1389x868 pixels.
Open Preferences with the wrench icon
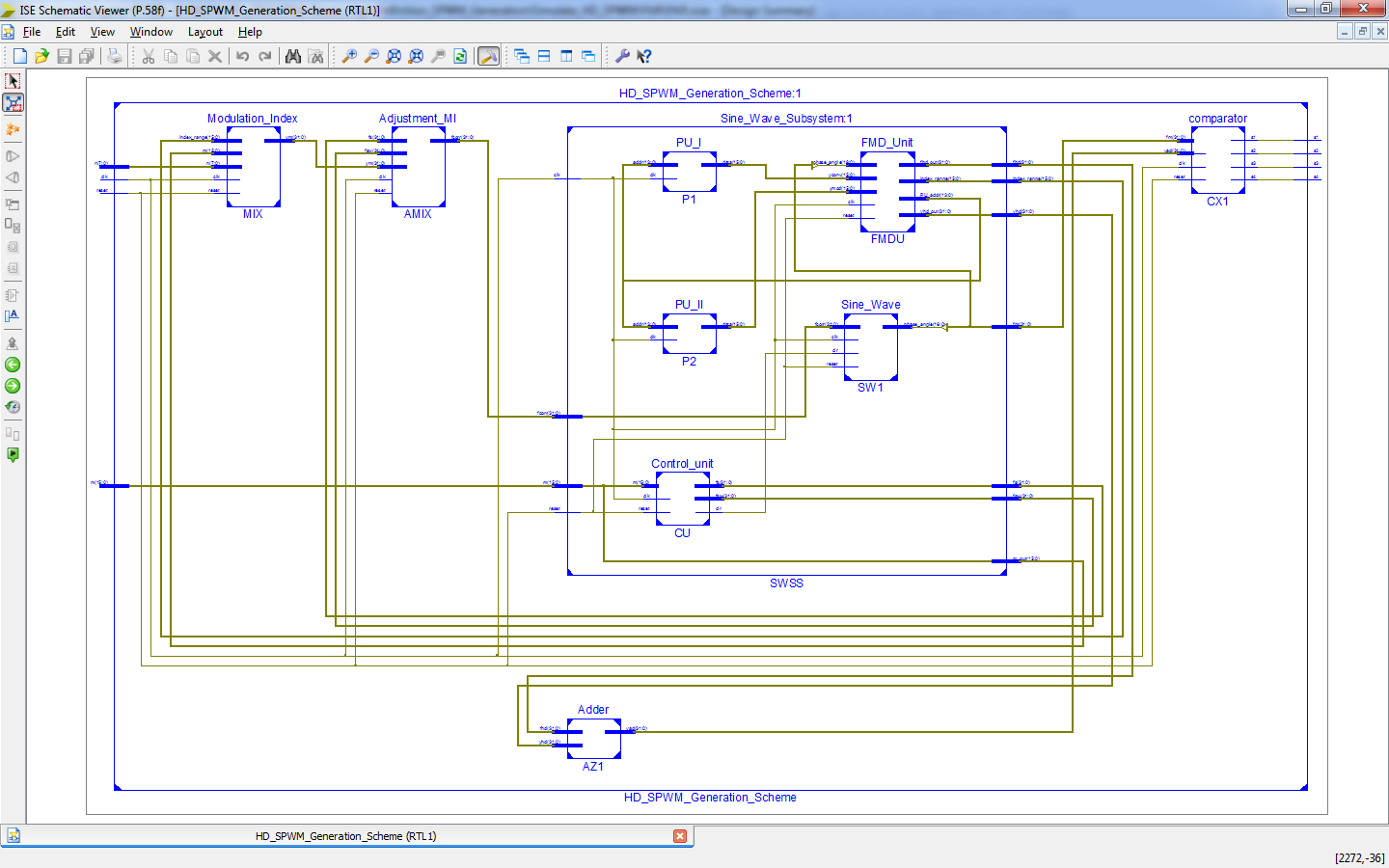[x=622, y=56]
